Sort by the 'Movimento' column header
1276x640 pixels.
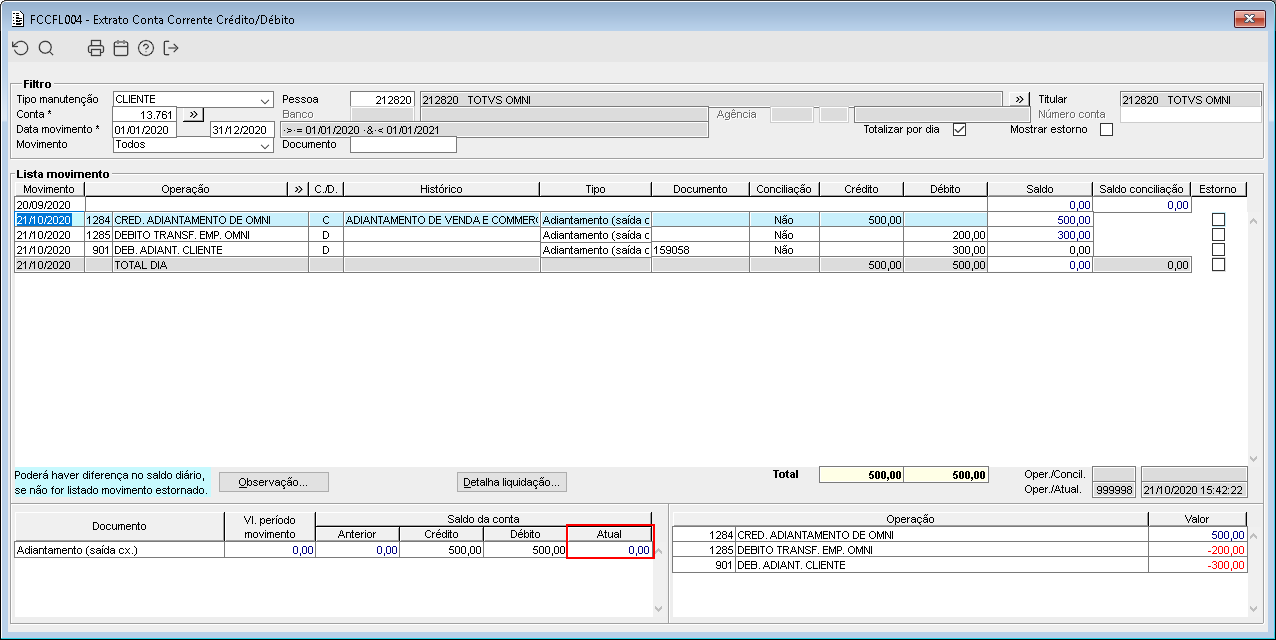49,189
